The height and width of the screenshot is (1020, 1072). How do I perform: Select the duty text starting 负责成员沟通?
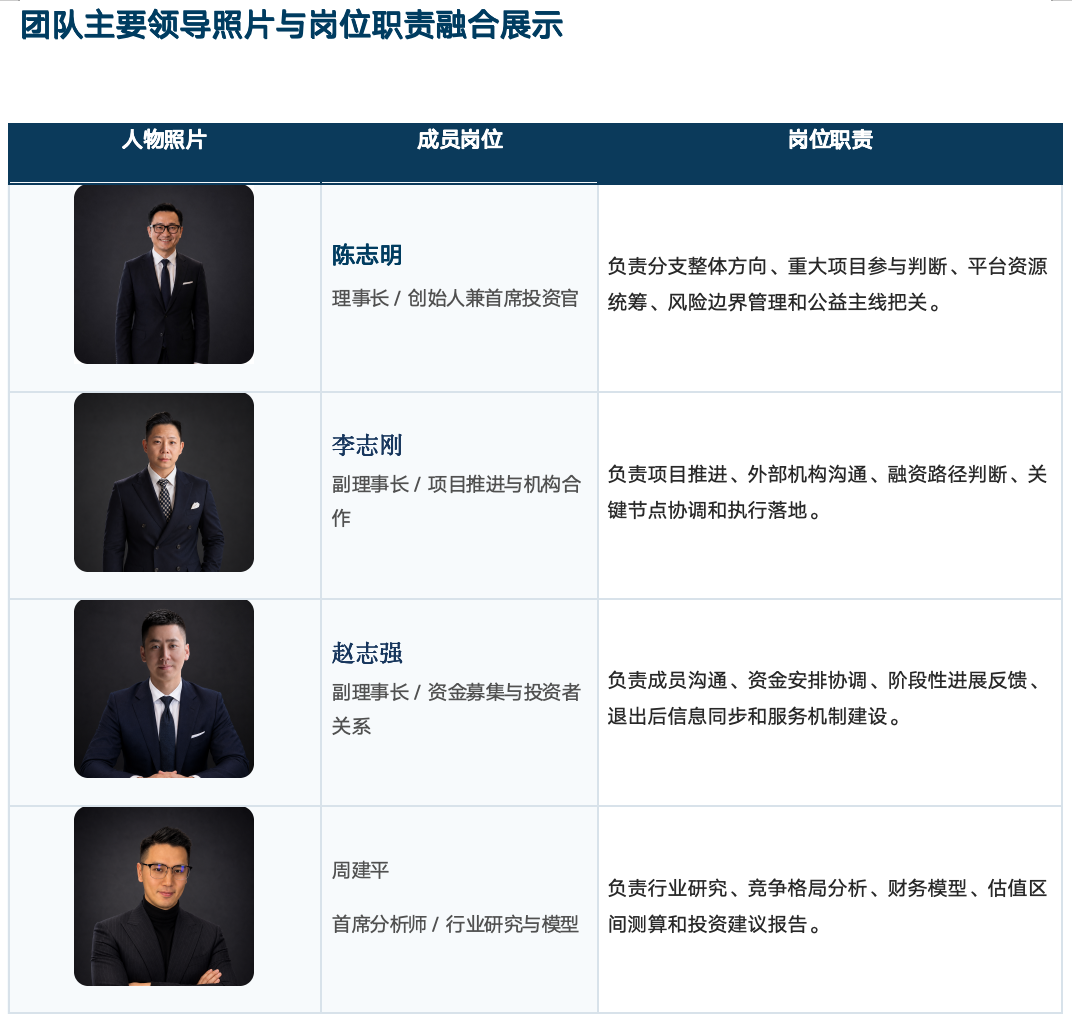coord(827,698)
